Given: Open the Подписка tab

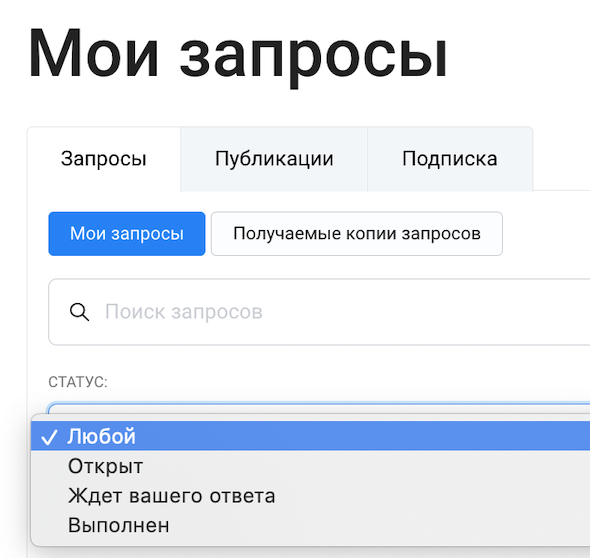Looking at the screenshot, I should pos(450,159).
